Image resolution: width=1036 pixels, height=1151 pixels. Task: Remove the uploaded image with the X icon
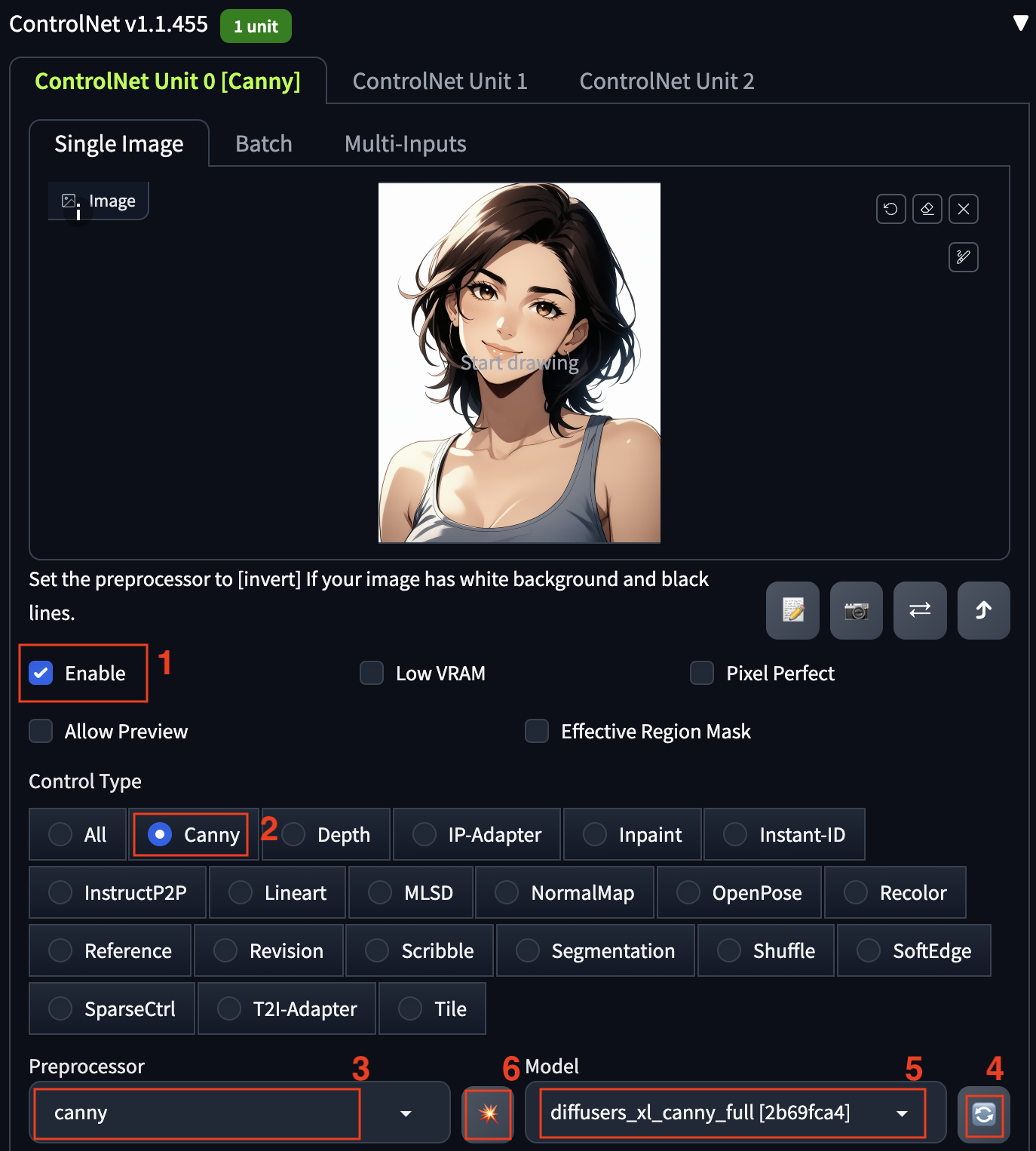pyautogui.click(x=964, y=209)
